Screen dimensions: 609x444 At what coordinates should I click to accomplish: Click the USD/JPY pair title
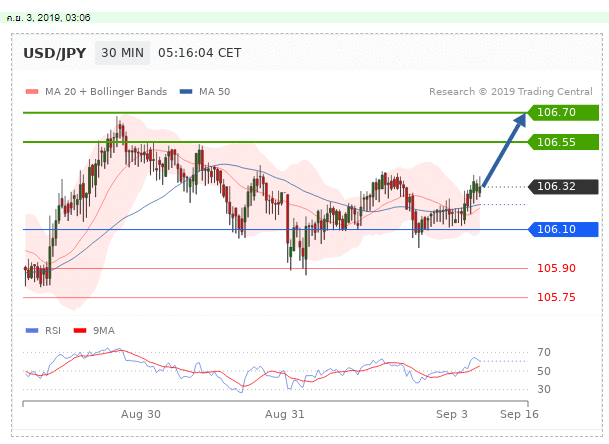click(54, 53)
